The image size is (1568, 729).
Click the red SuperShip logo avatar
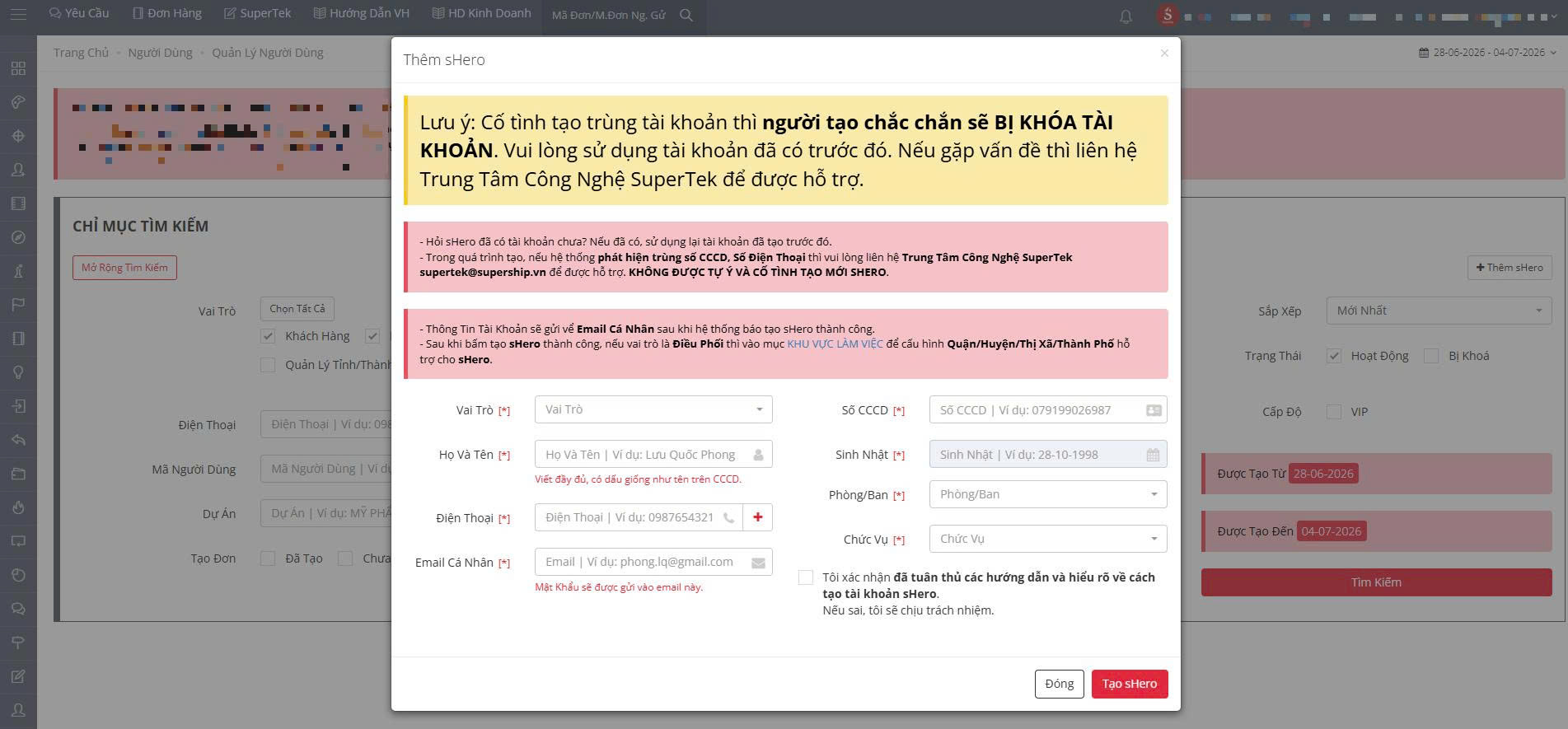point(1167,15)
